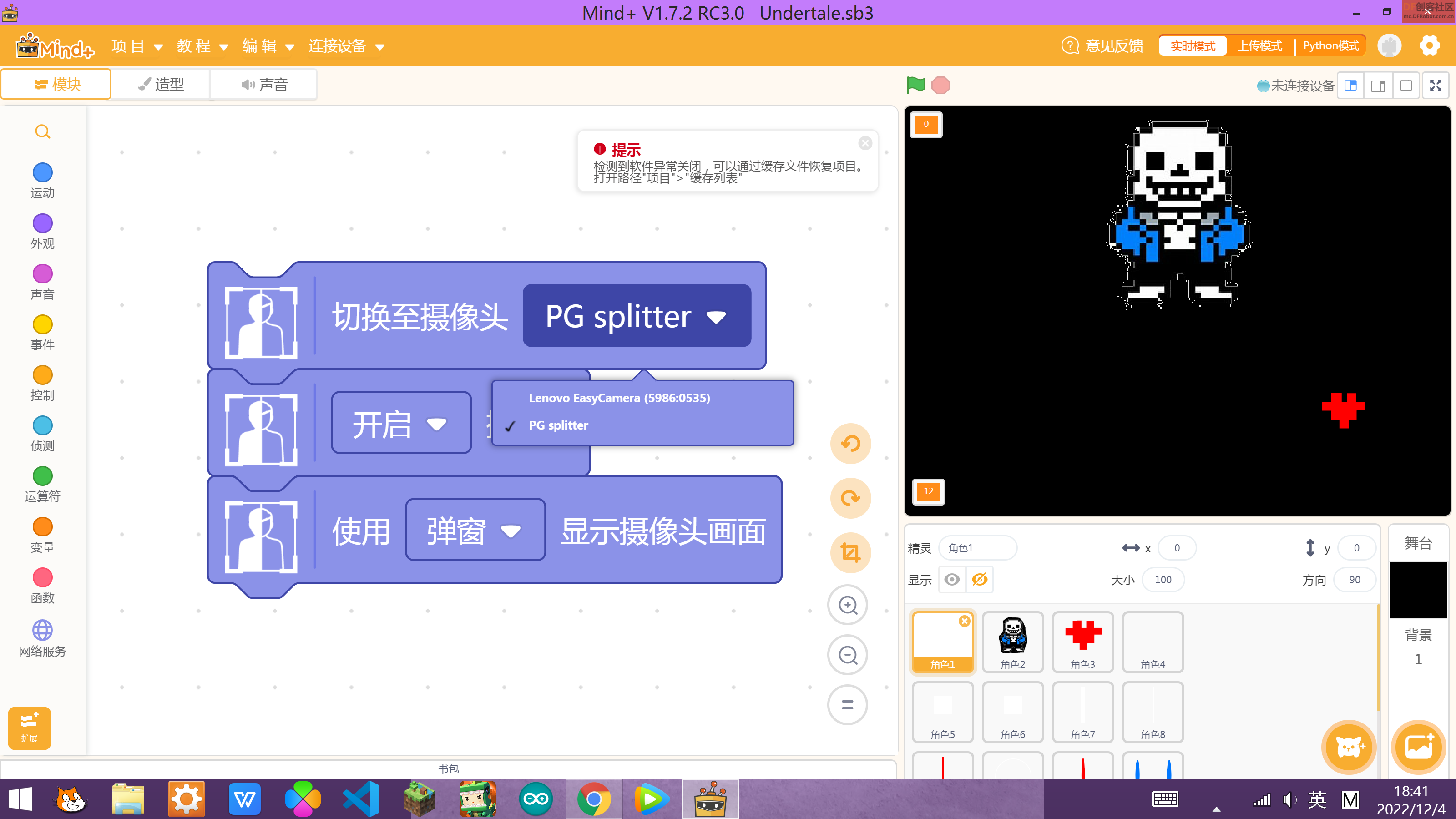
Task: Click the sprite 方向 direction field
Action: tap(1354, 579)
